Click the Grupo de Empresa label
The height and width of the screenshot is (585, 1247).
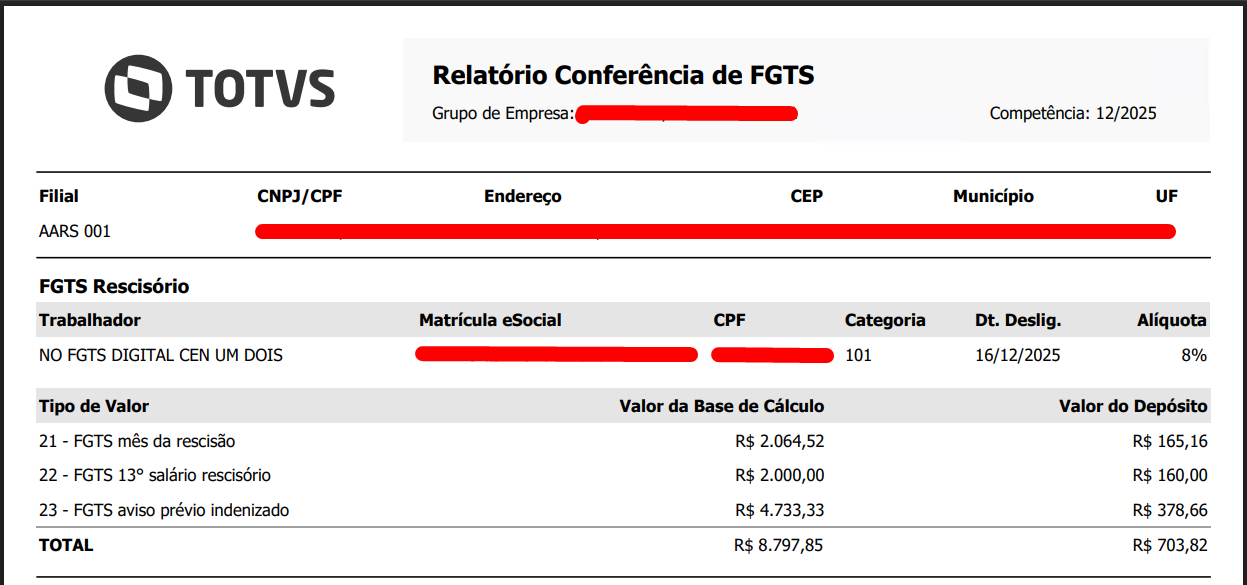tap(502, 113)
